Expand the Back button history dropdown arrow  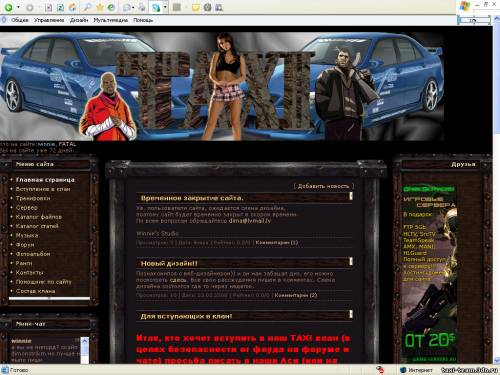pos(18,7)
